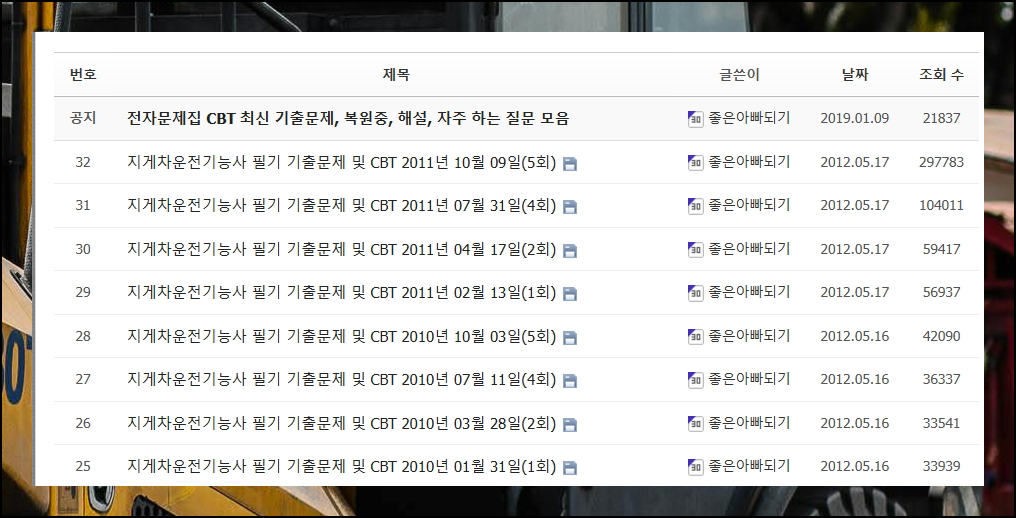The image size is (1016, 518).
Task: Select view count 59417
Action: [x=941, y=249]
